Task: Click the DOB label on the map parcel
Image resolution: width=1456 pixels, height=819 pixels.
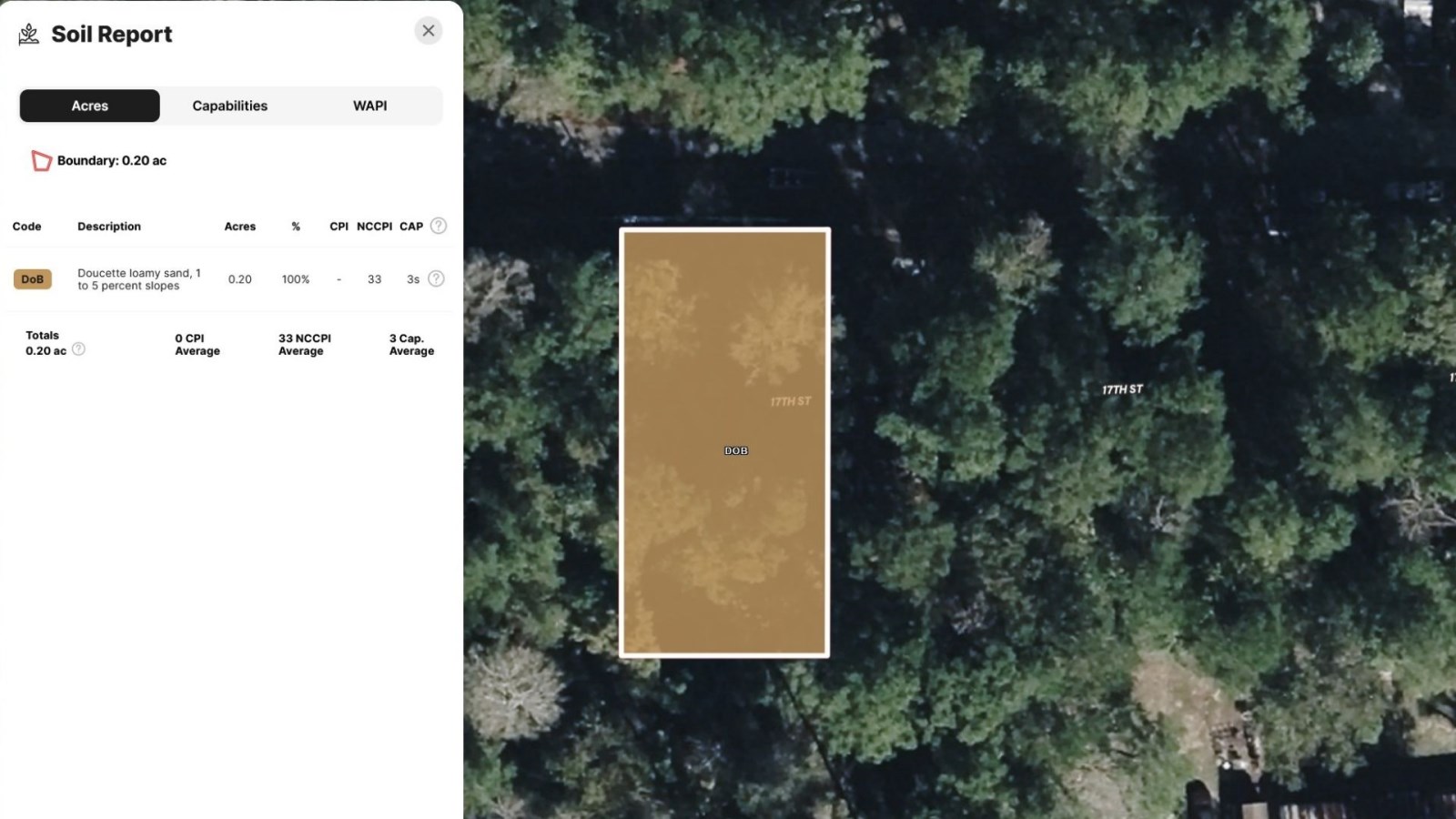Action: (x=736, y=451)
